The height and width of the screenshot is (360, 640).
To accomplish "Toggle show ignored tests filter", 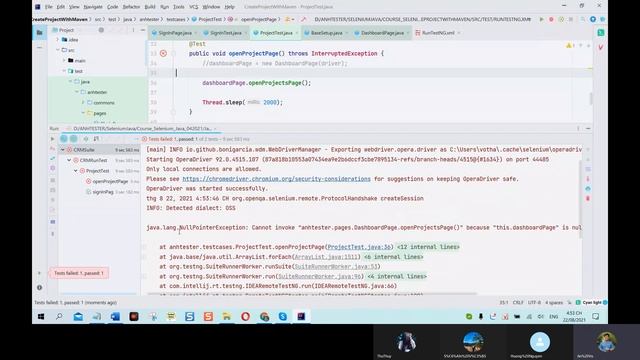I will (73, 139).
